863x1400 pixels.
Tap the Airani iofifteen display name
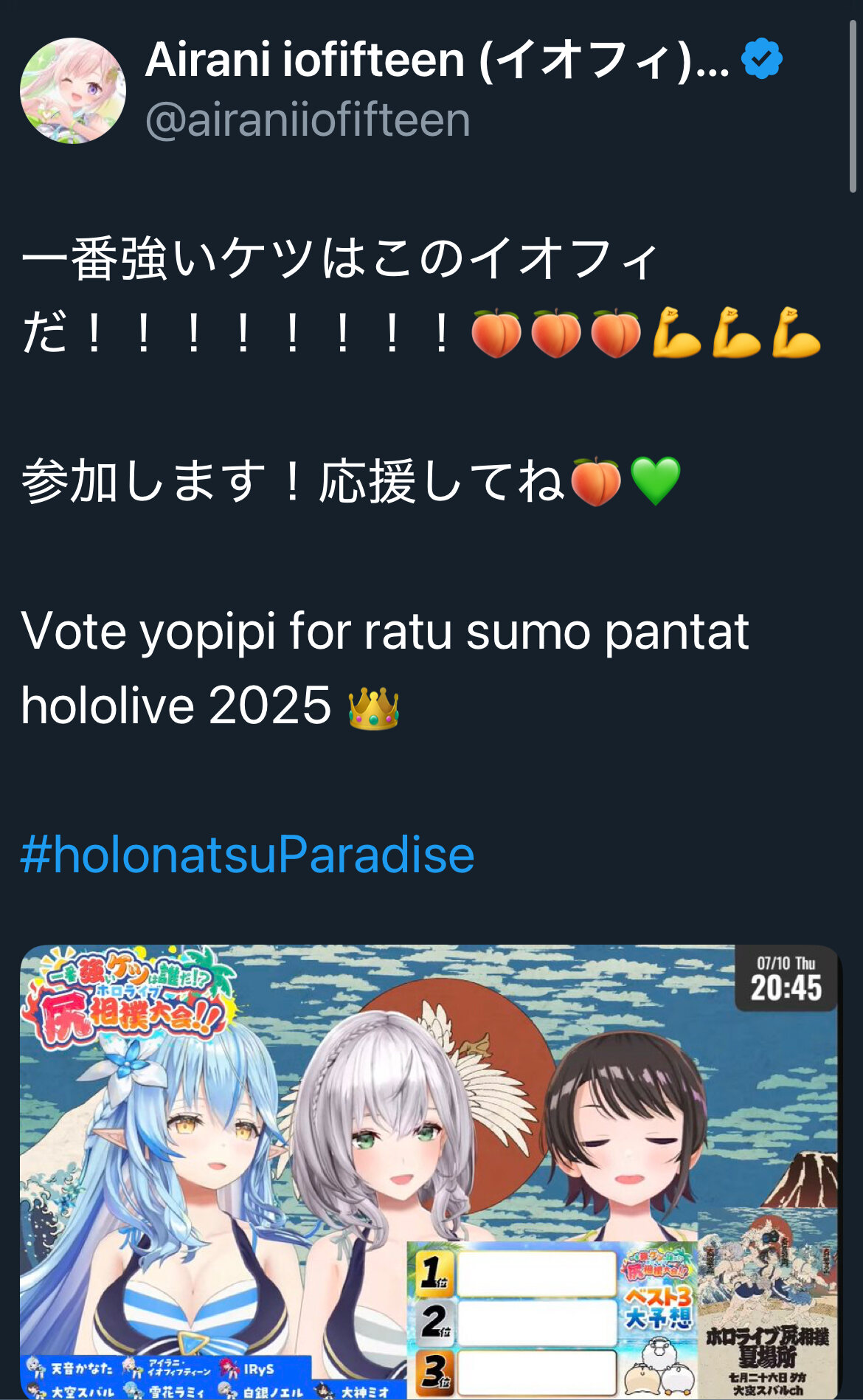click(437, 59)
